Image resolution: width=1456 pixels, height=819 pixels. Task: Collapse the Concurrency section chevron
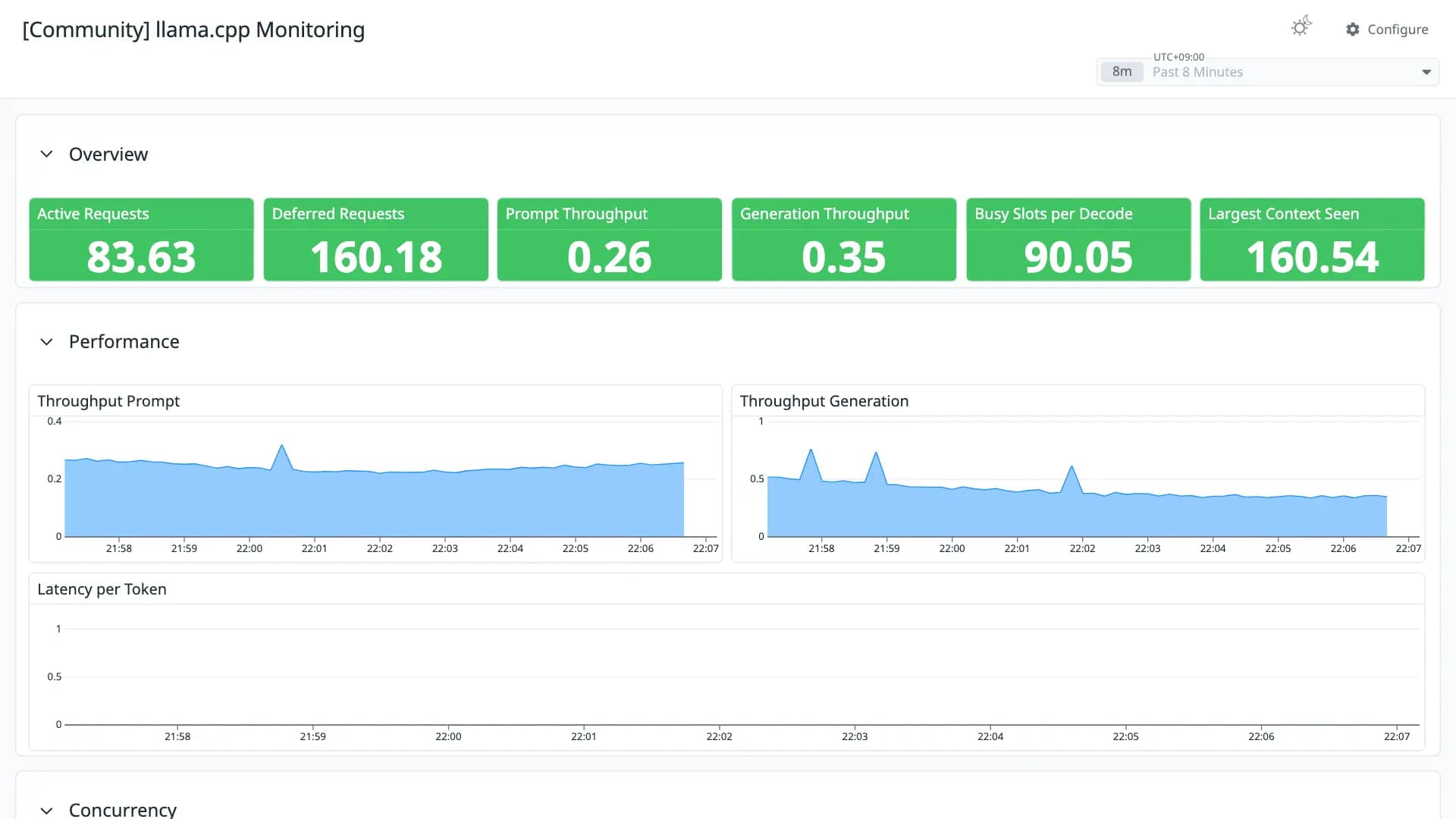coord(46,810)
